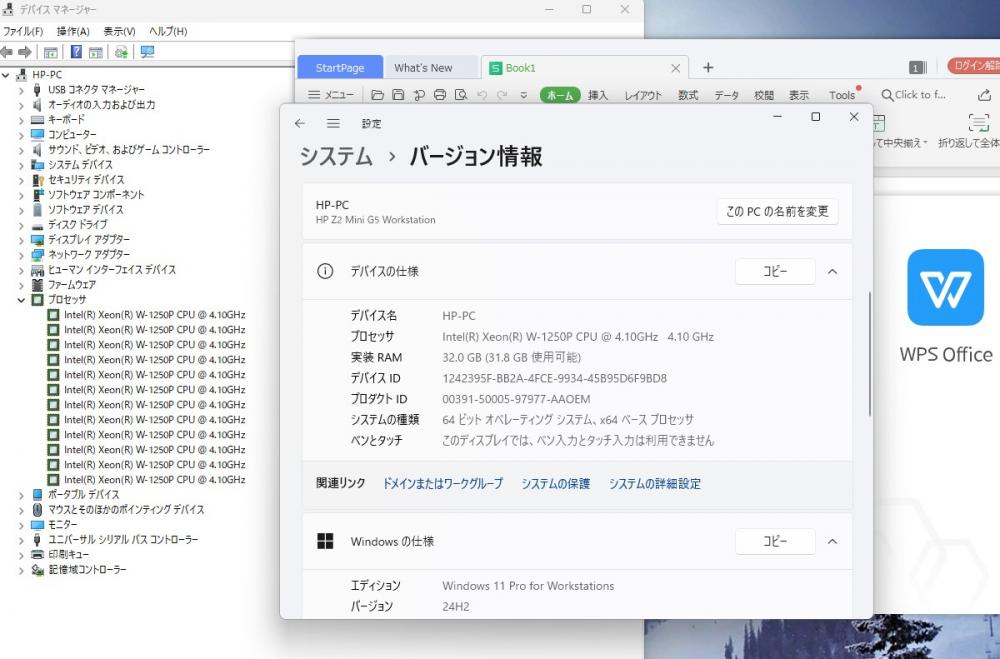Click コピー button for Windows の仕様
1000x659 pixels.
[775, 541]
